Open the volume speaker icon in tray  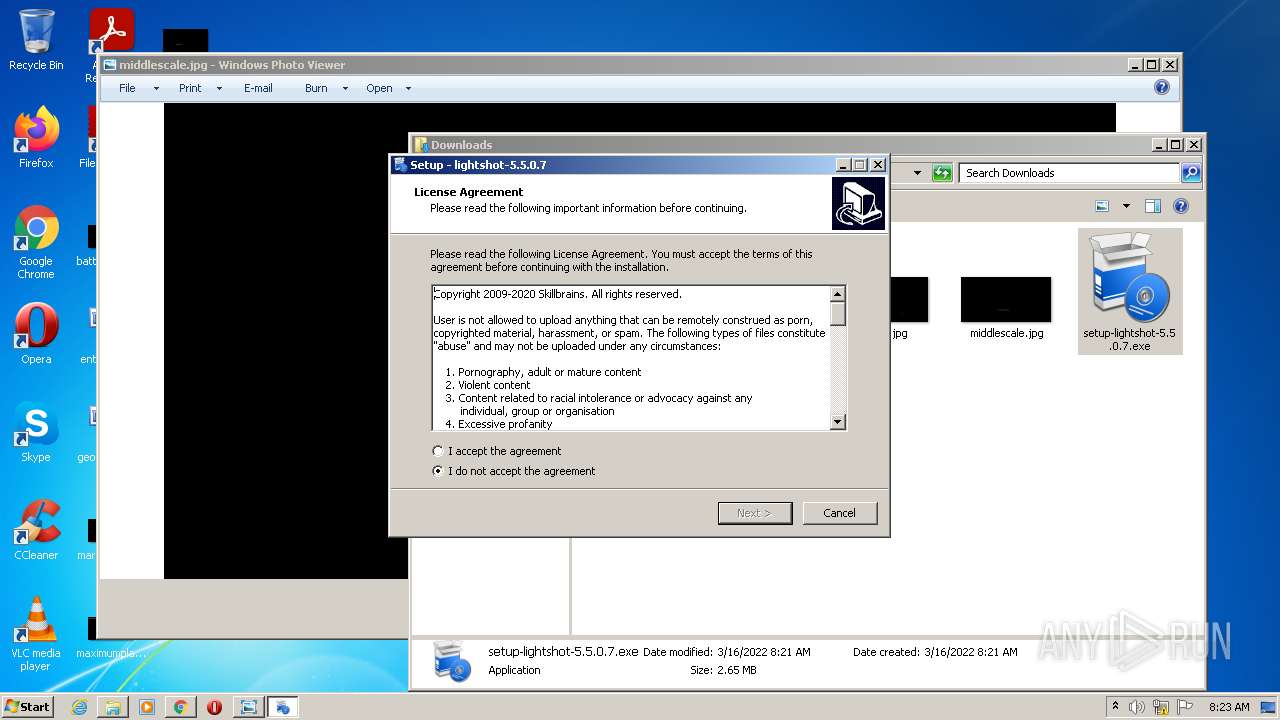[x=1137, y=707]
